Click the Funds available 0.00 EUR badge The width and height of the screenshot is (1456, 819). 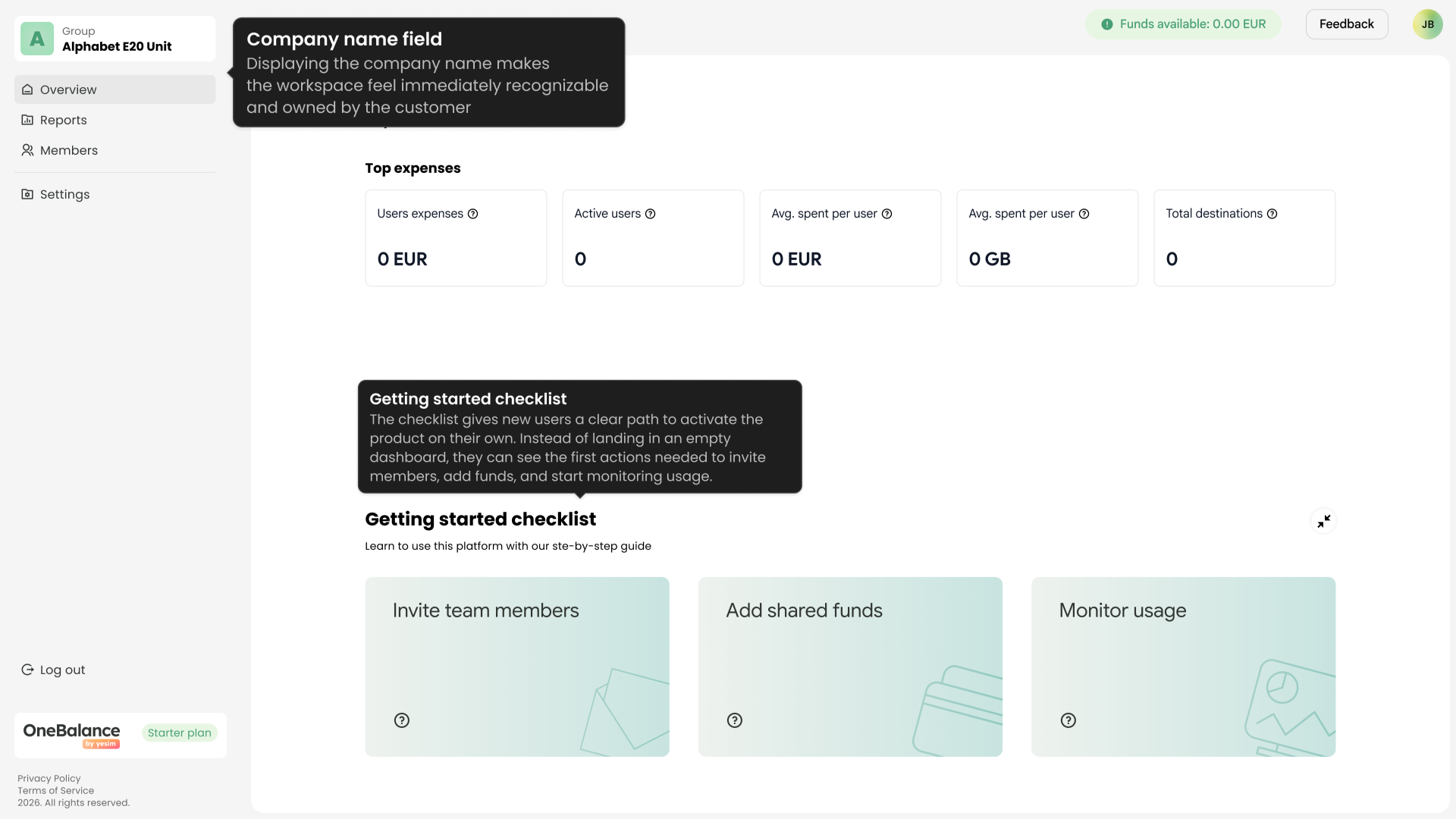(x=1183, y=24)
